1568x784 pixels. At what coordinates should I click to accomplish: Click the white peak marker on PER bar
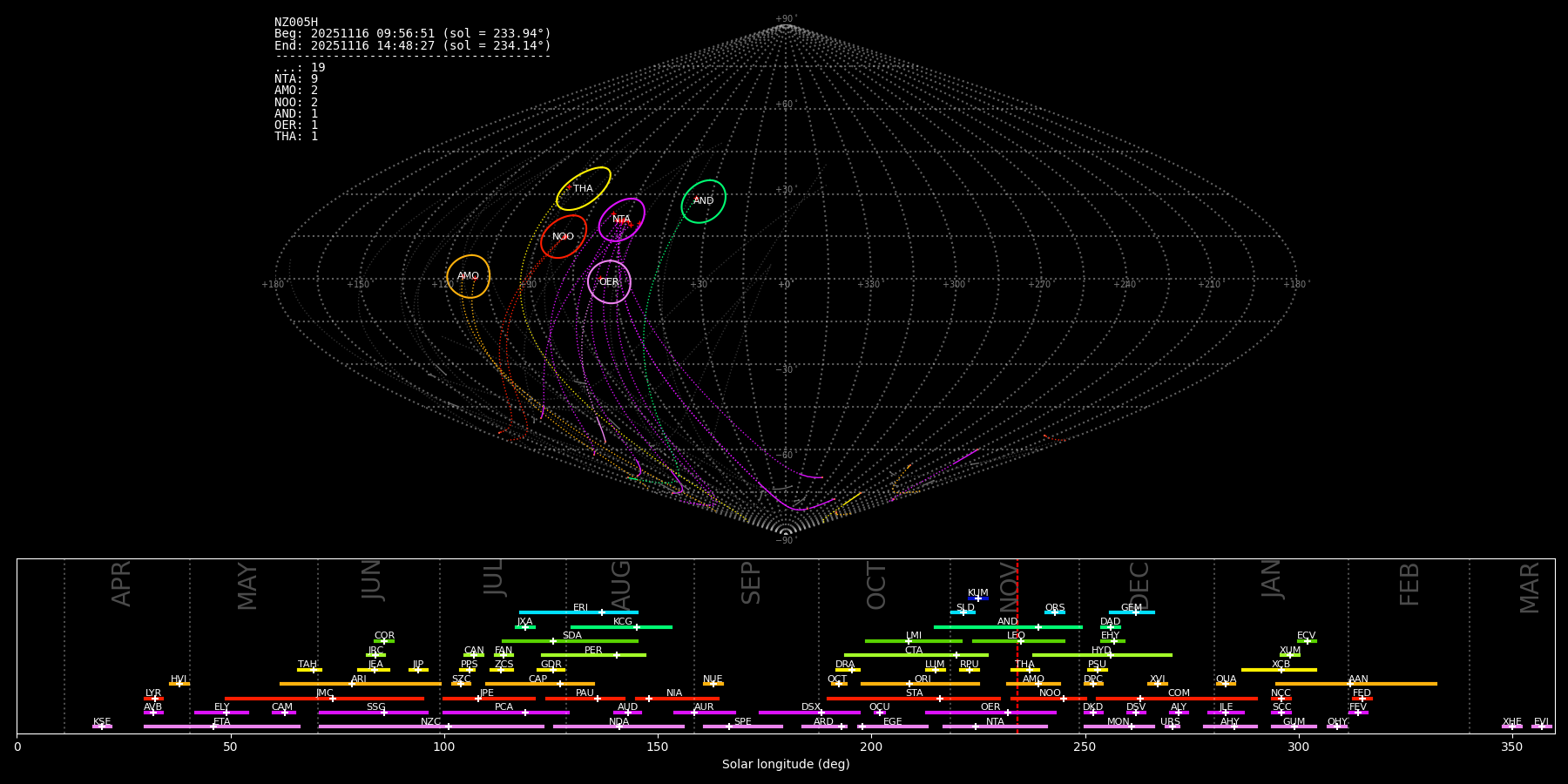click(x=617, y=655)
